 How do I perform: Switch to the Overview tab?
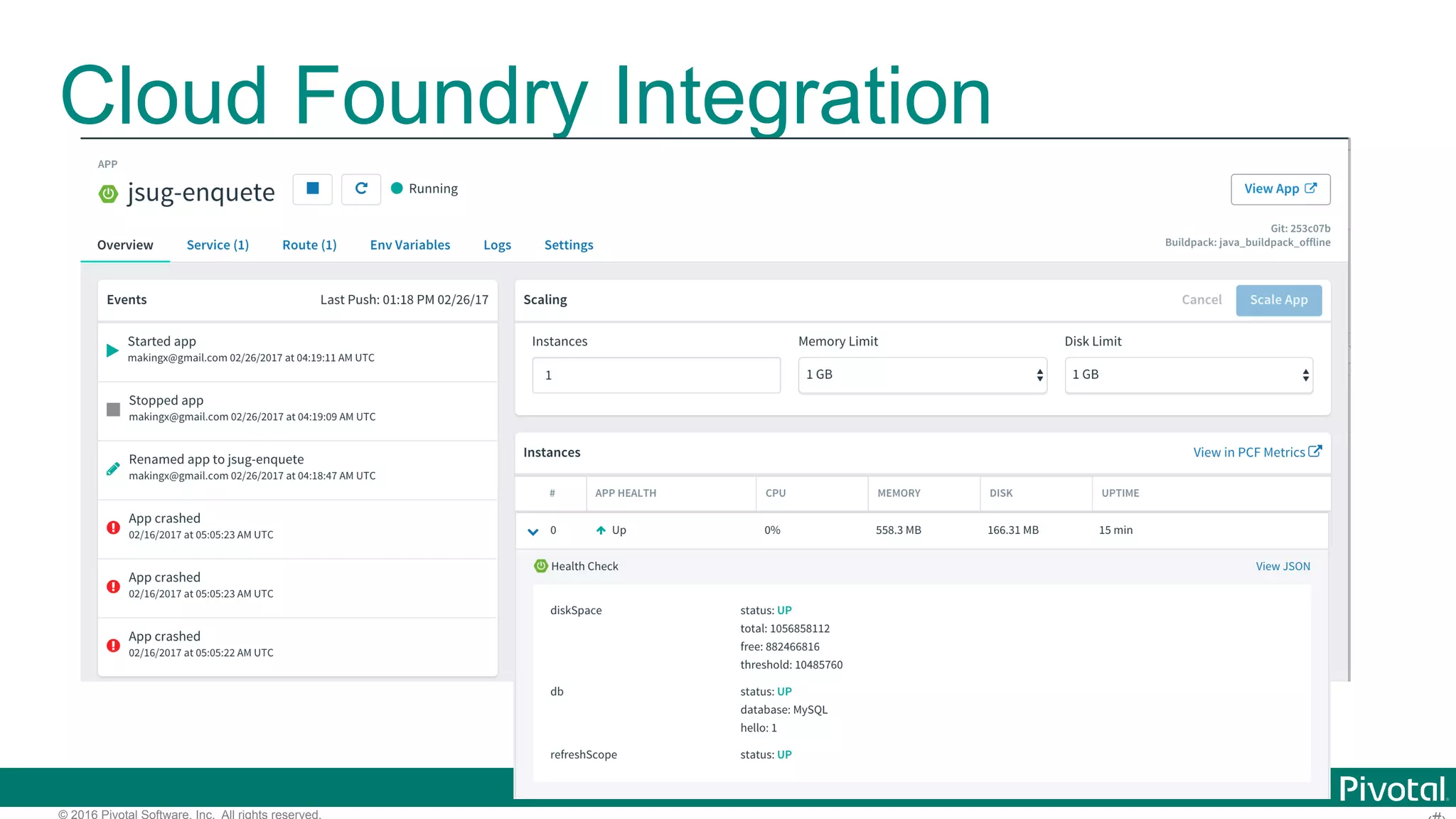click(125, 245)
